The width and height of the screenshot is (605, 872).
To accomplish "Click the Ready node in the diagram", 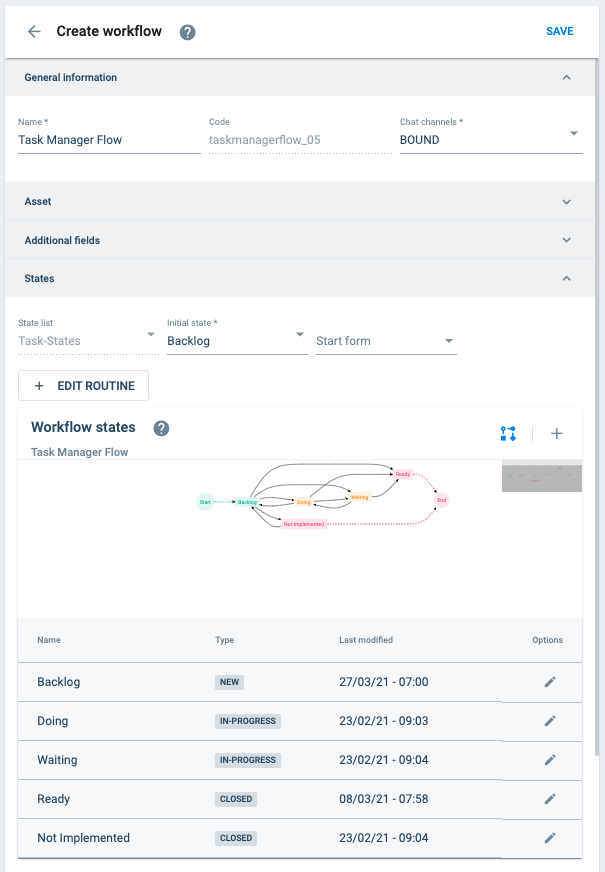I will 403,474.
